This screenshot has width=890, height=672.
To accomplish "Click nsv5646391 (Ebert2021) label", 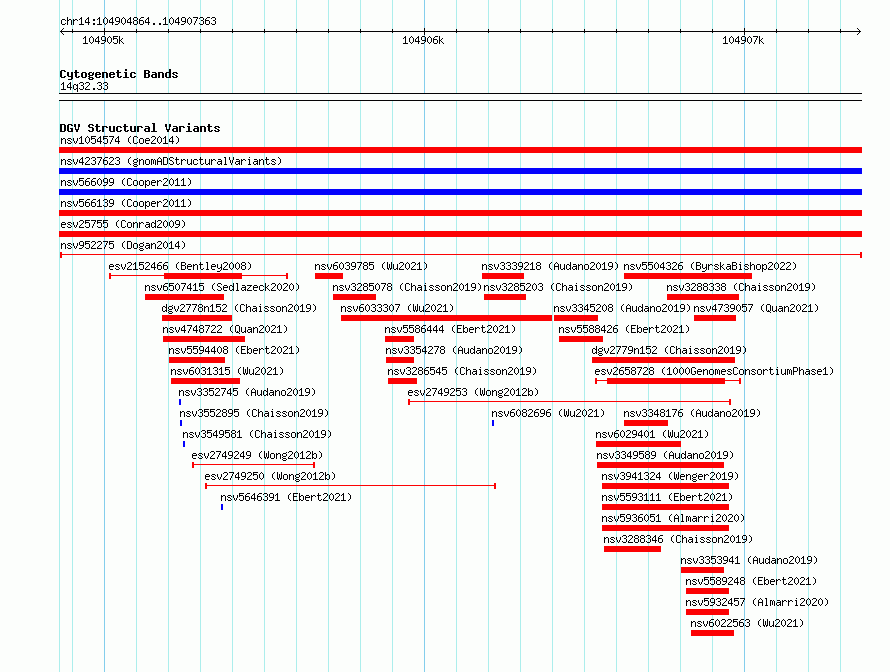I will tap(286, 497).
